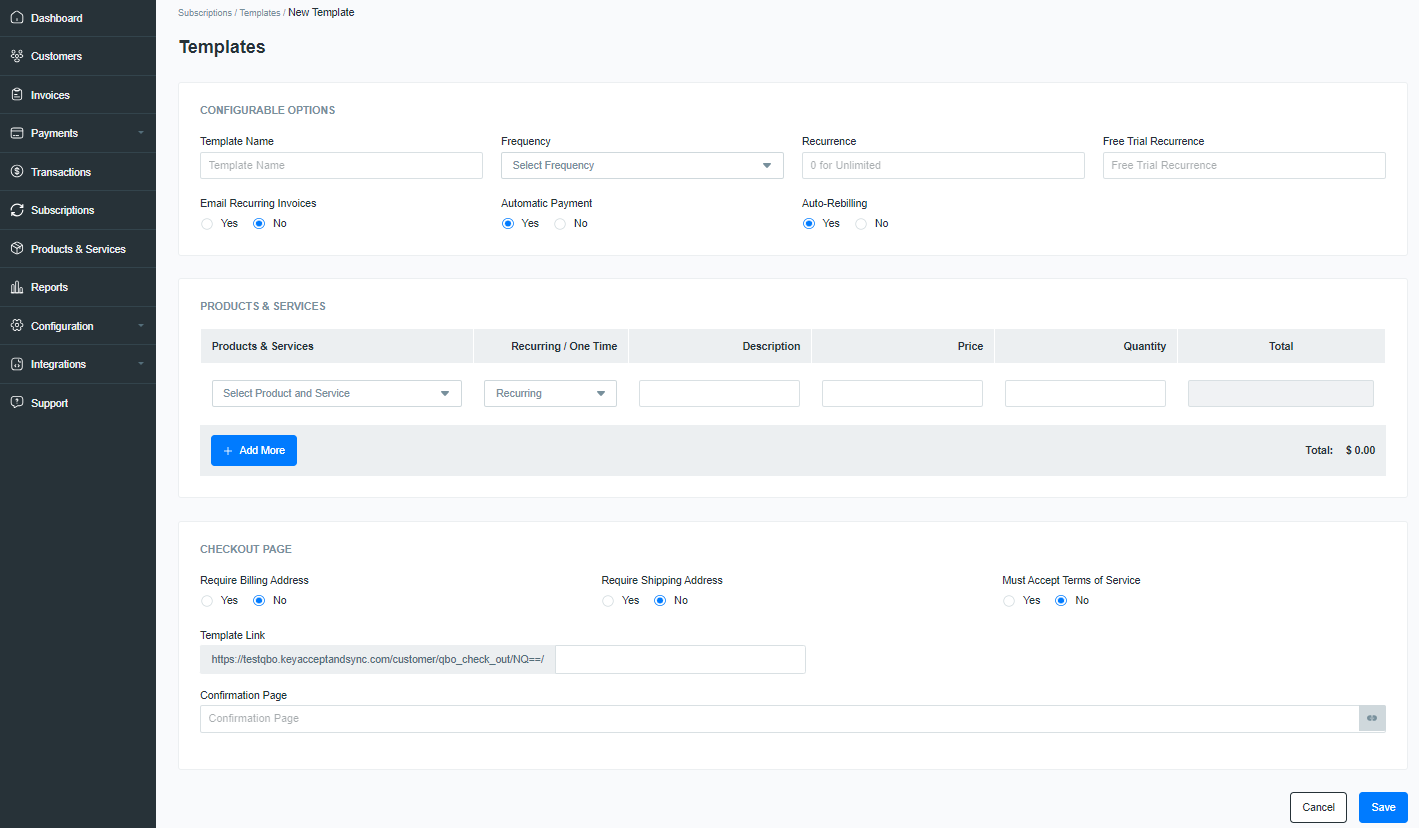This screenshot has width=1419, height=828.
Task: Click the Subscriptions refresh icon
Action: (17, 210)
